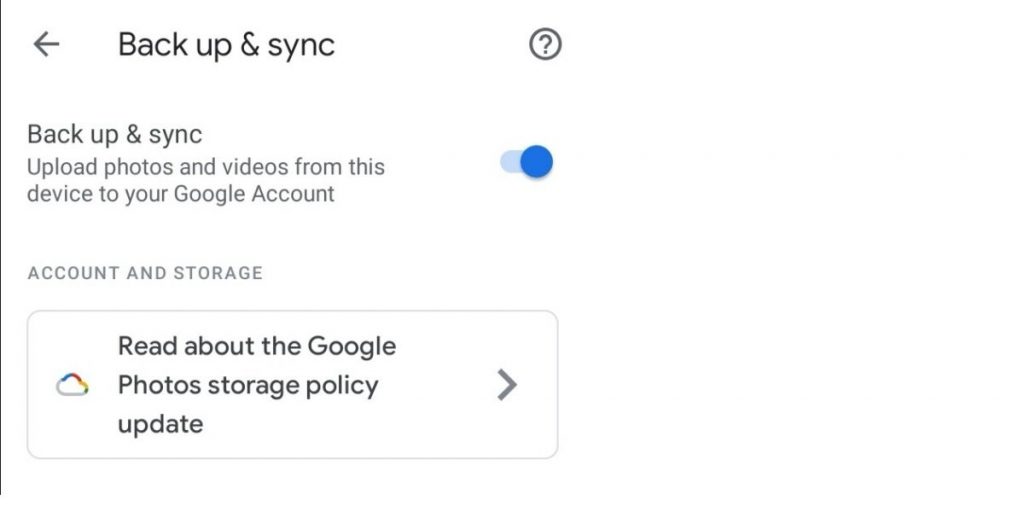Open help via the question mark icon
This screenshot has height=529, width=1024.
pyautogui.click(x=545, y=45)
